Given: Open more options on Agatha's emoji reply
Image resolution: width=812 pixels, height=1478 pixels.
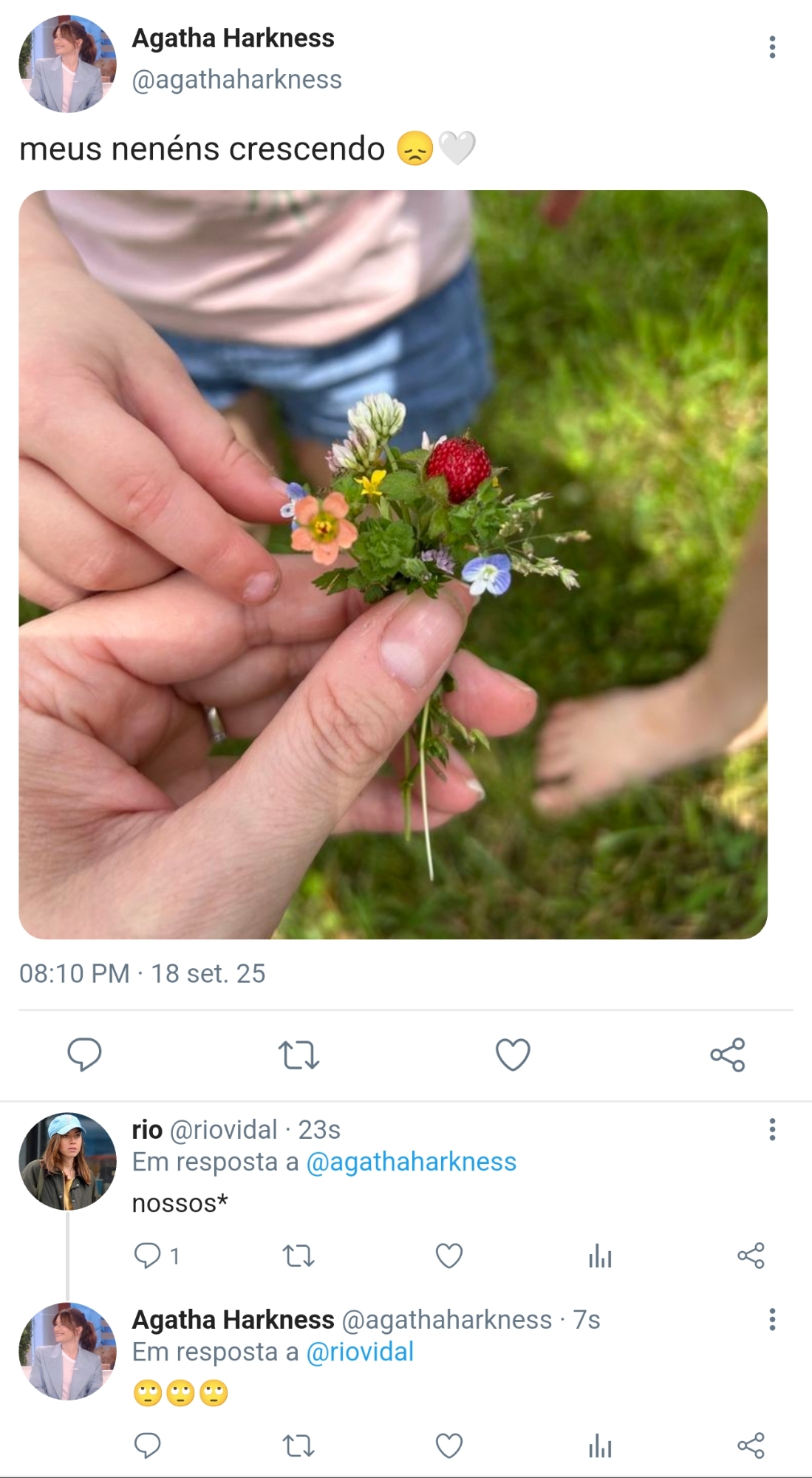Looking at the screenshot, I should tap(772, 1319).
